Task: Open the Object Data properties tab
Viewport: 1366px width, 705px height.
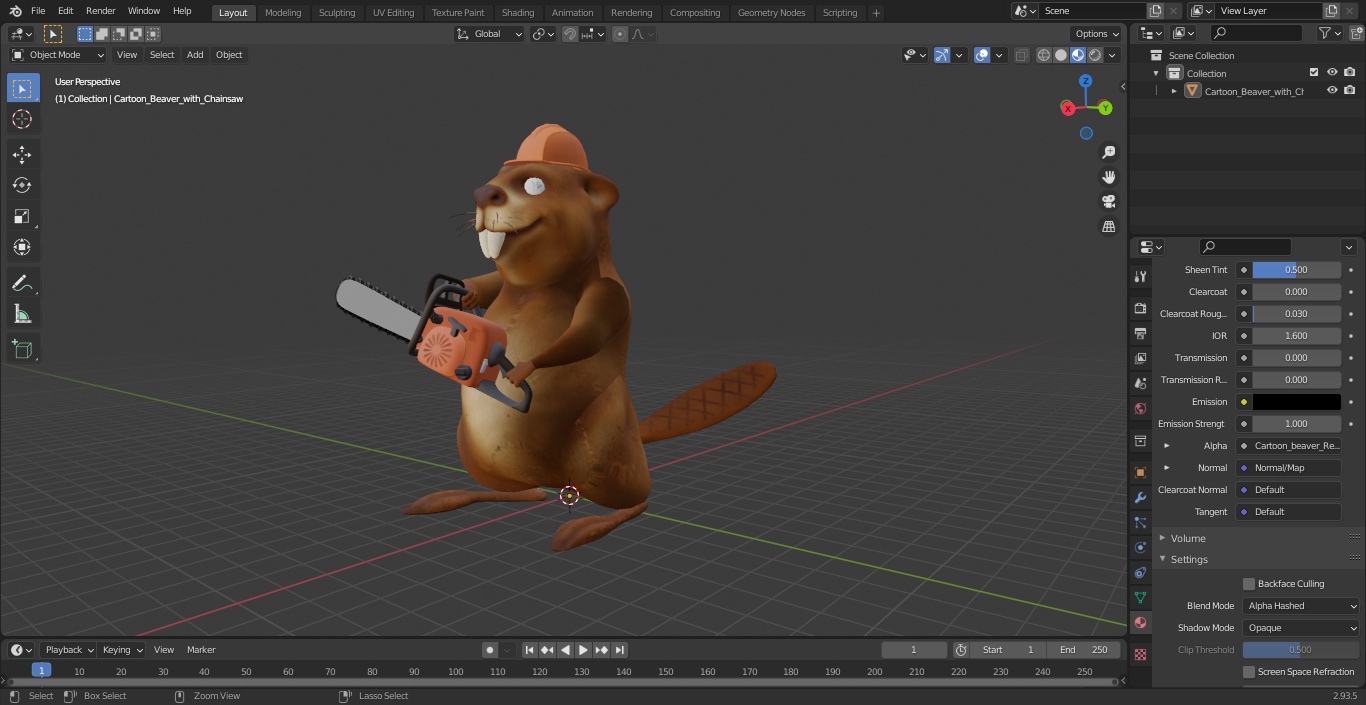Action: click(1140, 597)
